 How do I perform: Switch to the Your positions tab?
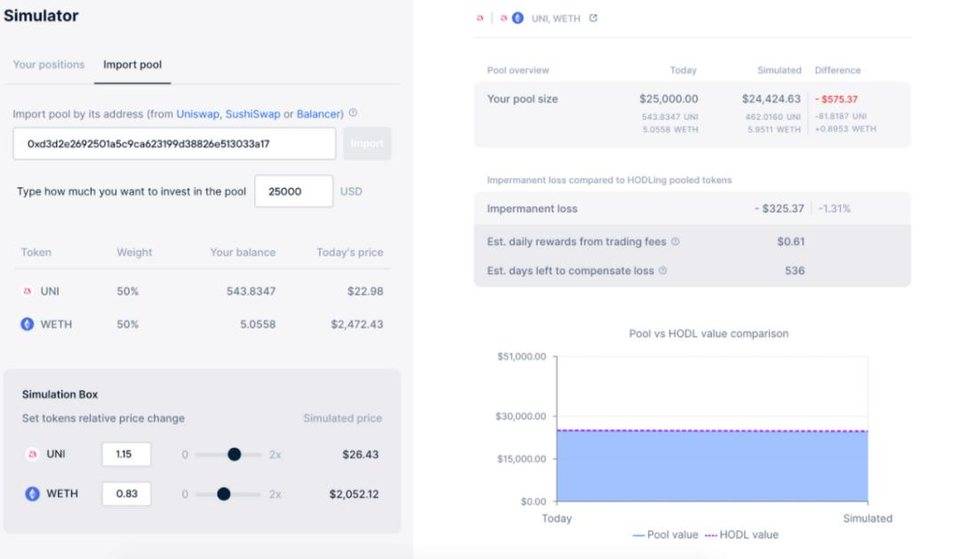point(48,65)
